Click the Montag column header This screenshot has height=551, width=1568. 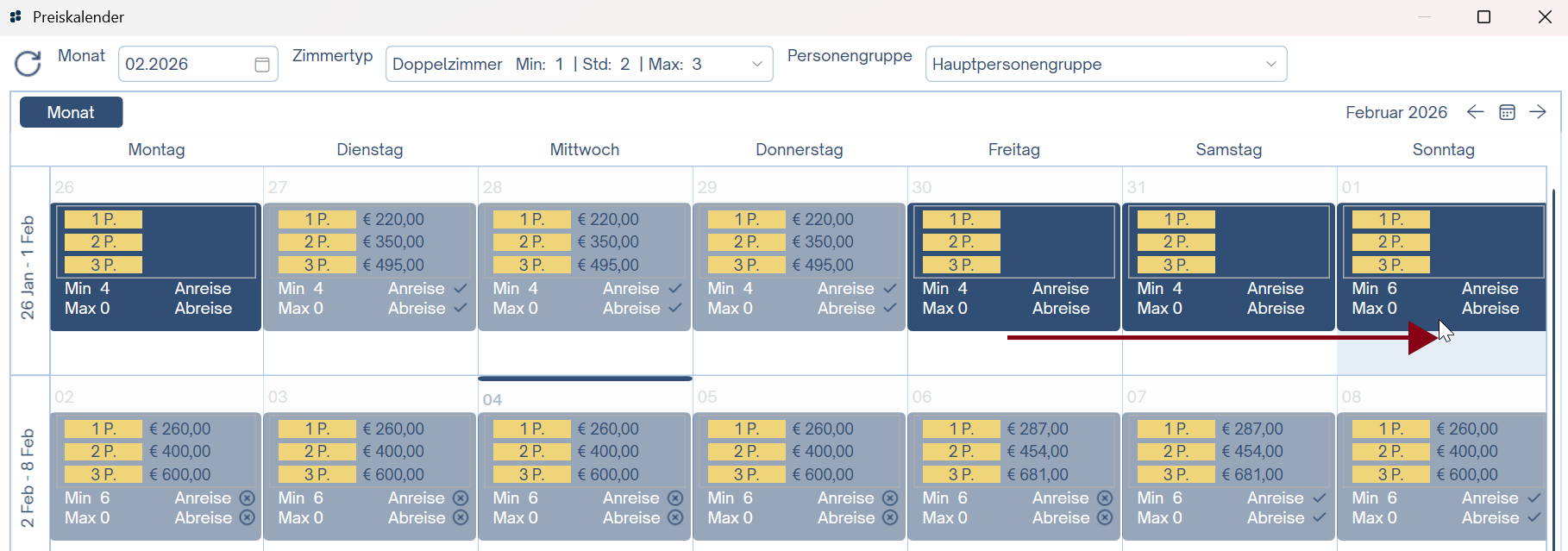coord(156,149)
